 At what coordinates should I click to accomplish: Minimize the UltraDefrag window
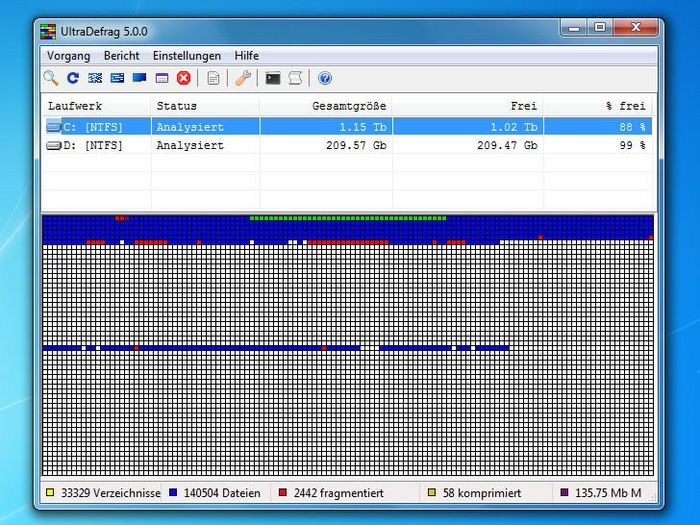[574, 28]
